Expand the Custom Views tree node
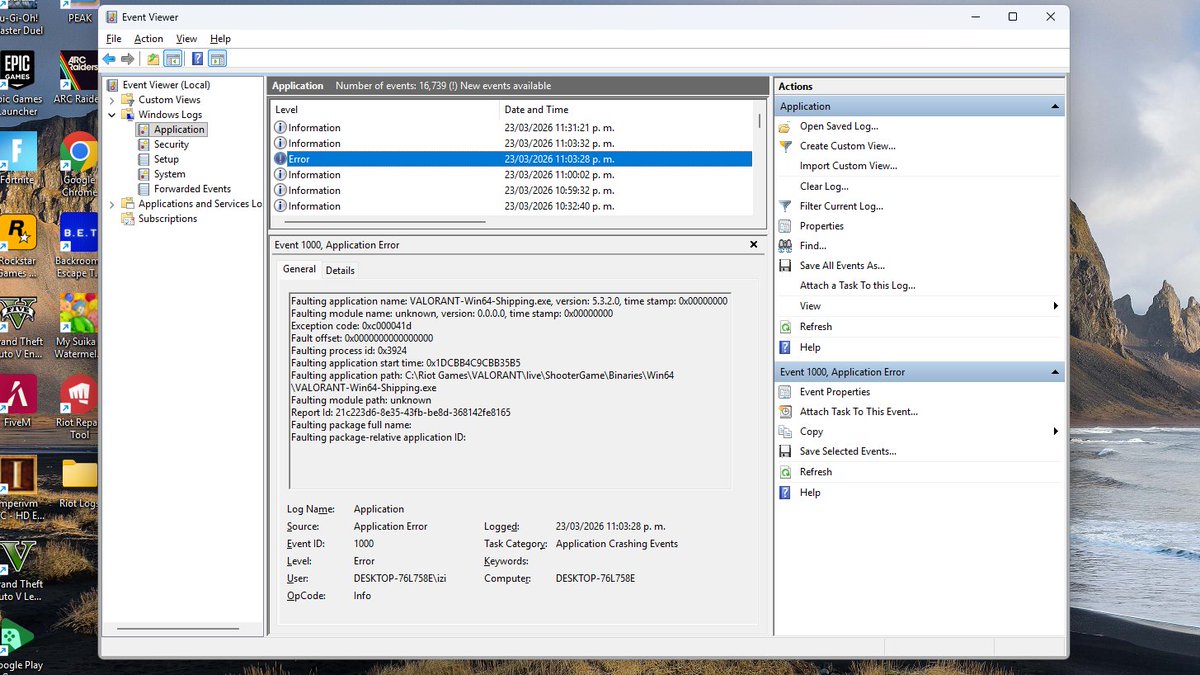Screen dimensions: 1200x675 point(112,100)
